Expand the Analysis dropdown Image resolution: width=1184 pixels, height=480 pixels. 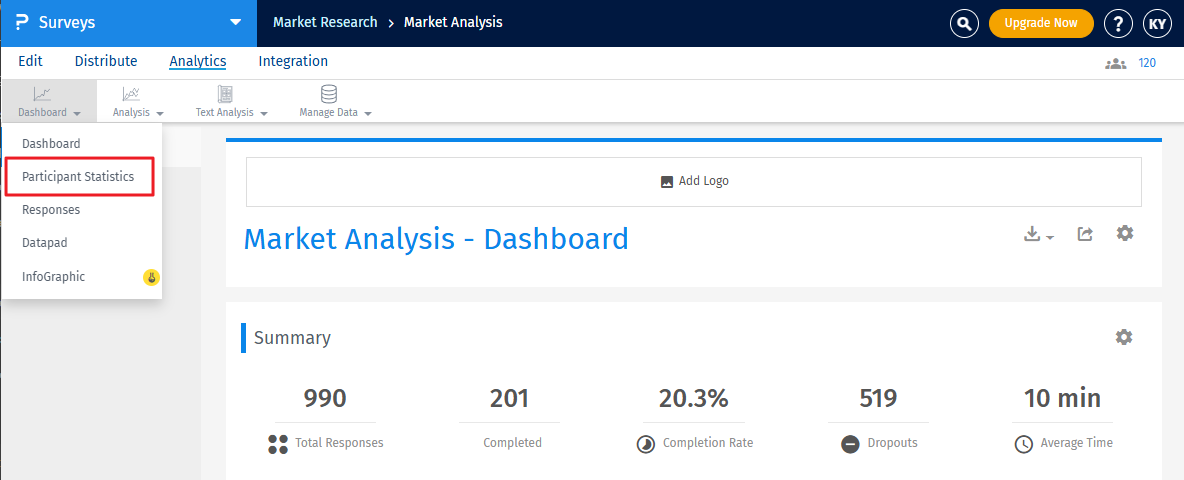[160, 113]
